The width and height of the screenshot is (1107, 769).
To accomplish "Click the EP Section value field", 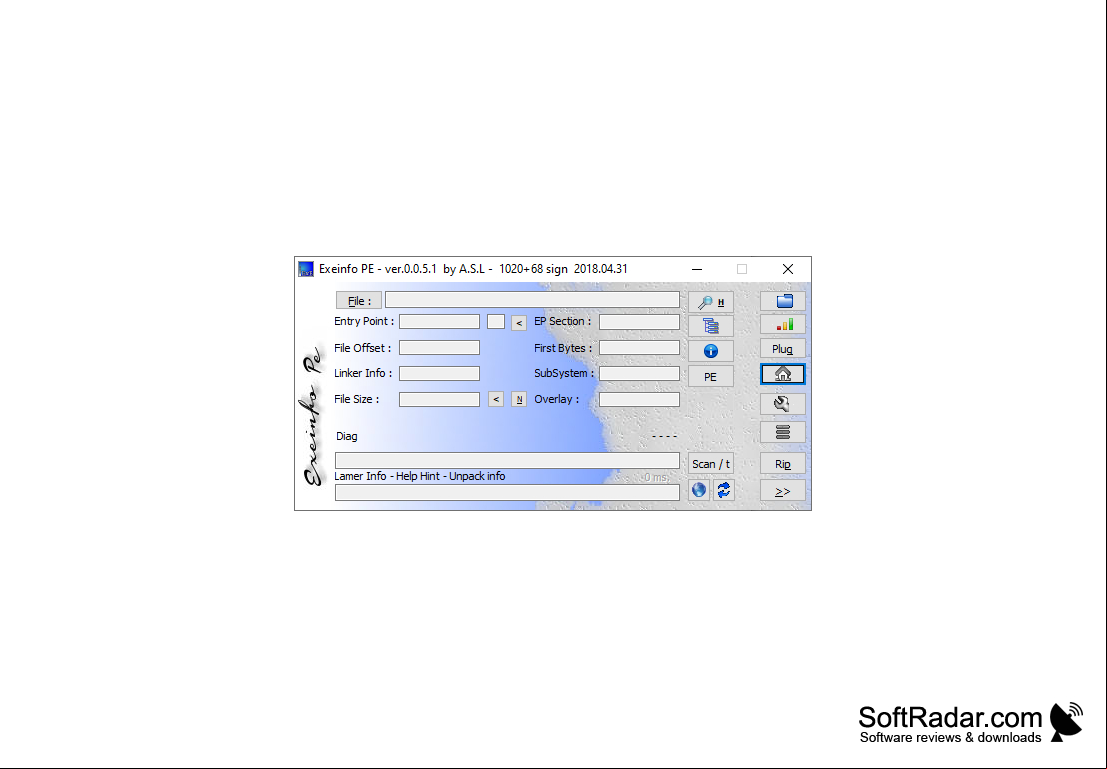I will 640,322.
